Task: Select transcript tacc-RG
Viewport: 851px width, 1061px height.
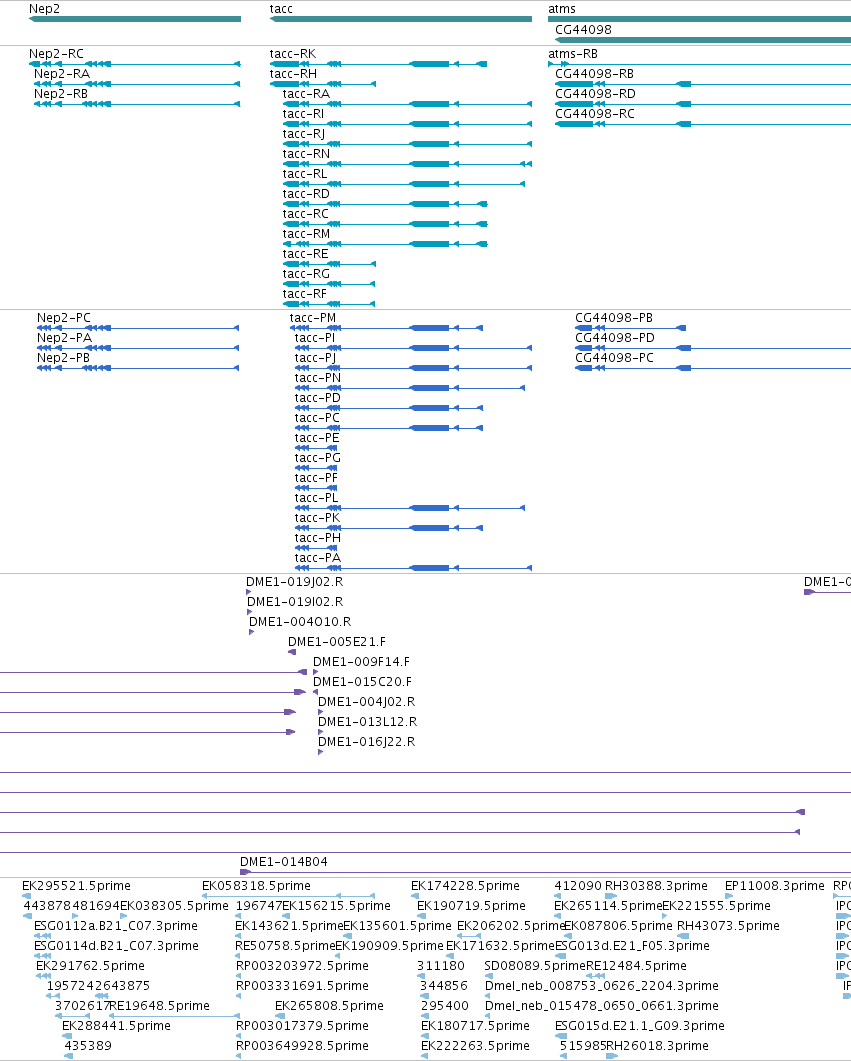Action: coord(306,273)
